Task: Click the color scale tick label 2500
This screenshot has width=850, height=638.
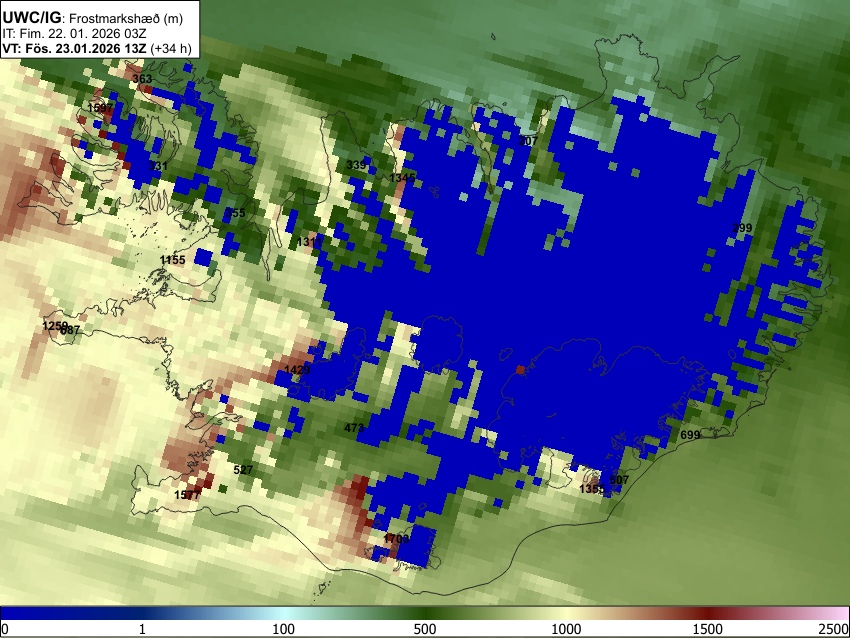Action: pos(834,629)
